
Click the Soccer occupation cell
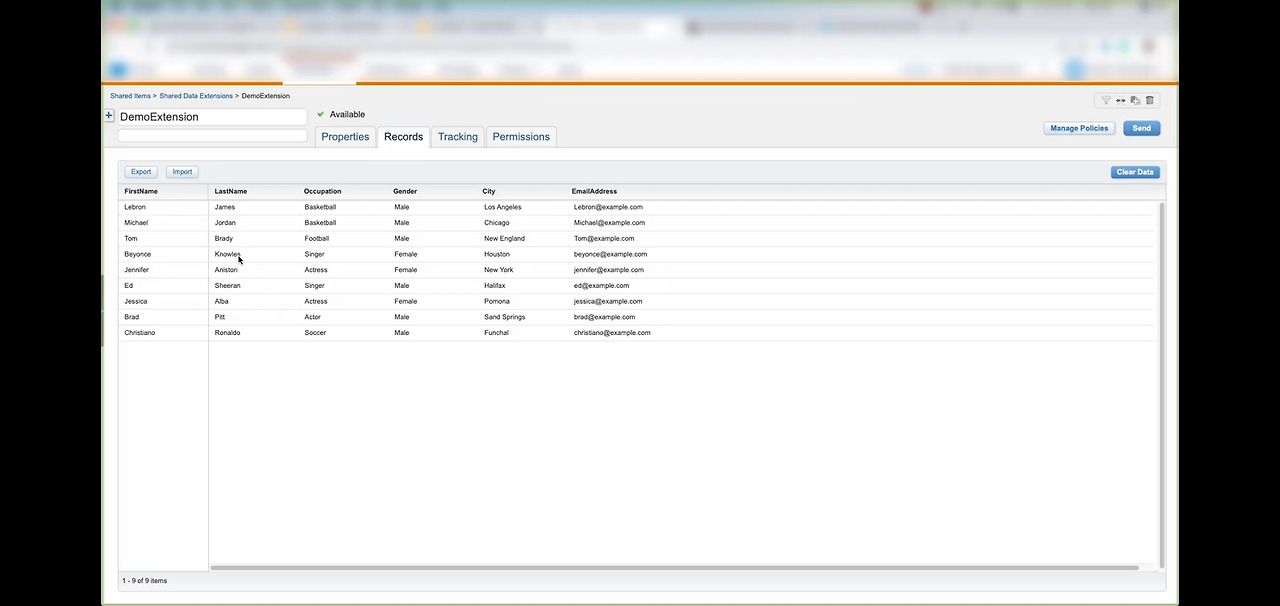(315, 333)
